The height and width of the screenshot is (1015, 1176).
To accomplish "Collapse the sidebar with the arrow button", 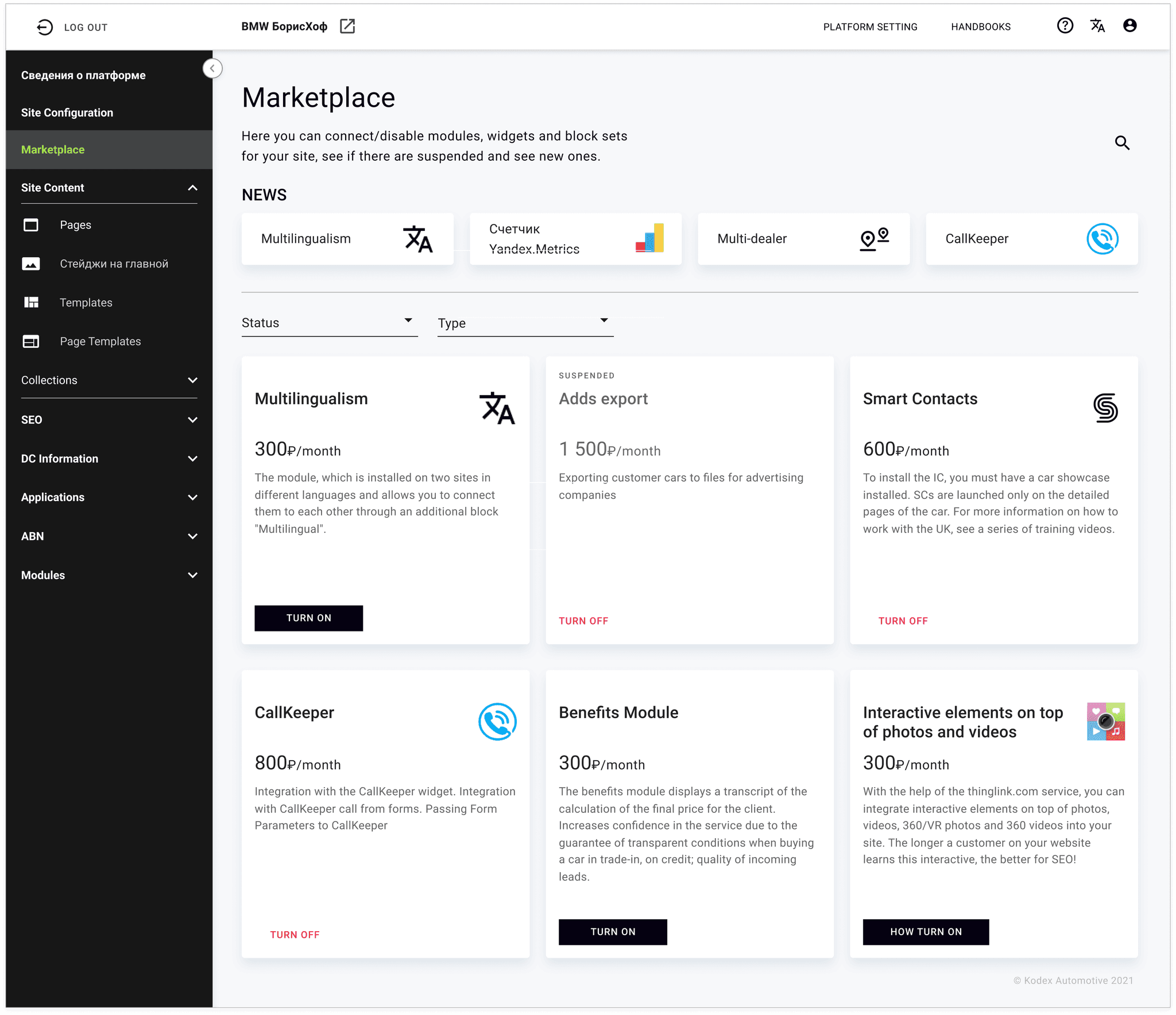I will [x=212, y=68].
